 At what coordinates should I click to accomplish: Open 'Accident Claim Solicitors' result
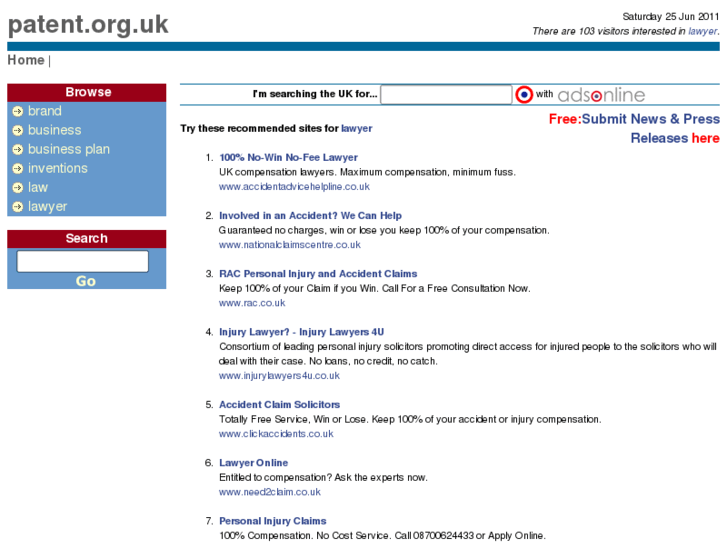[x=280, y=404]
